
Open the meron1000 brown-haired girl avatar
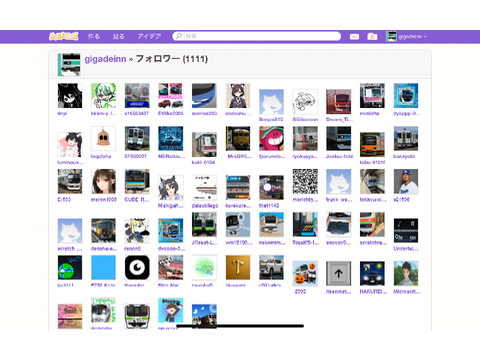click(104, 182)
